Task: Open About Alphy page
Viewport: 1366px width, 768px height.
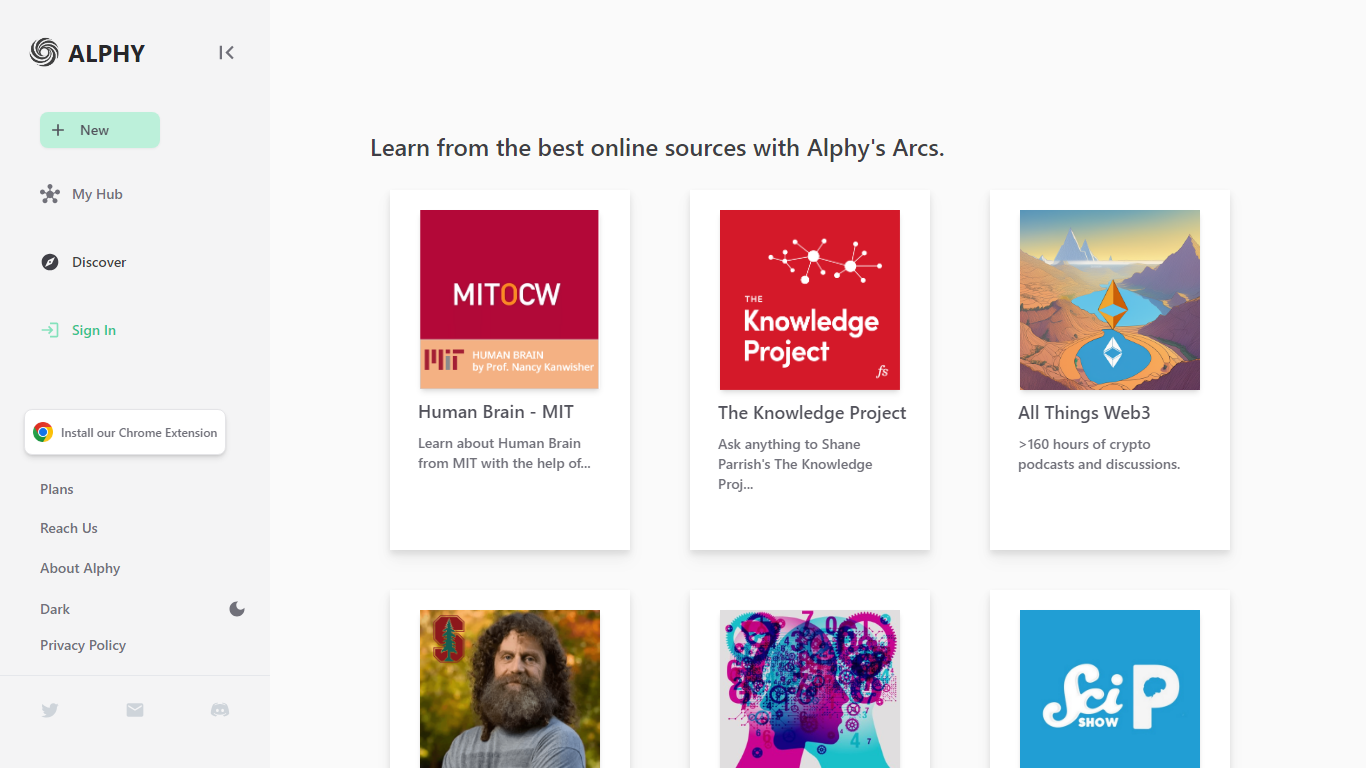Action: 80,568
